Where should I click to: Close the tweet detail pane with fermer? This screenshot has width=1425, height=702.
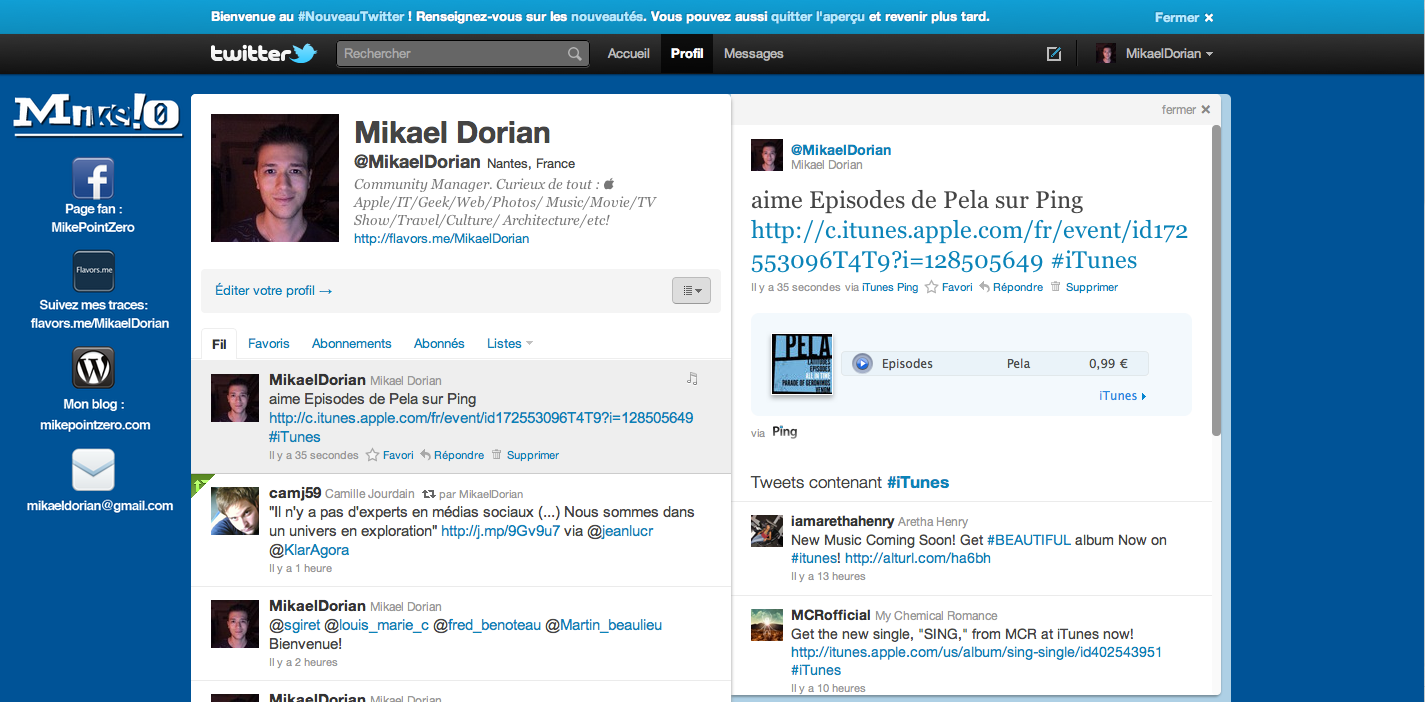(x=1186, y=110)
